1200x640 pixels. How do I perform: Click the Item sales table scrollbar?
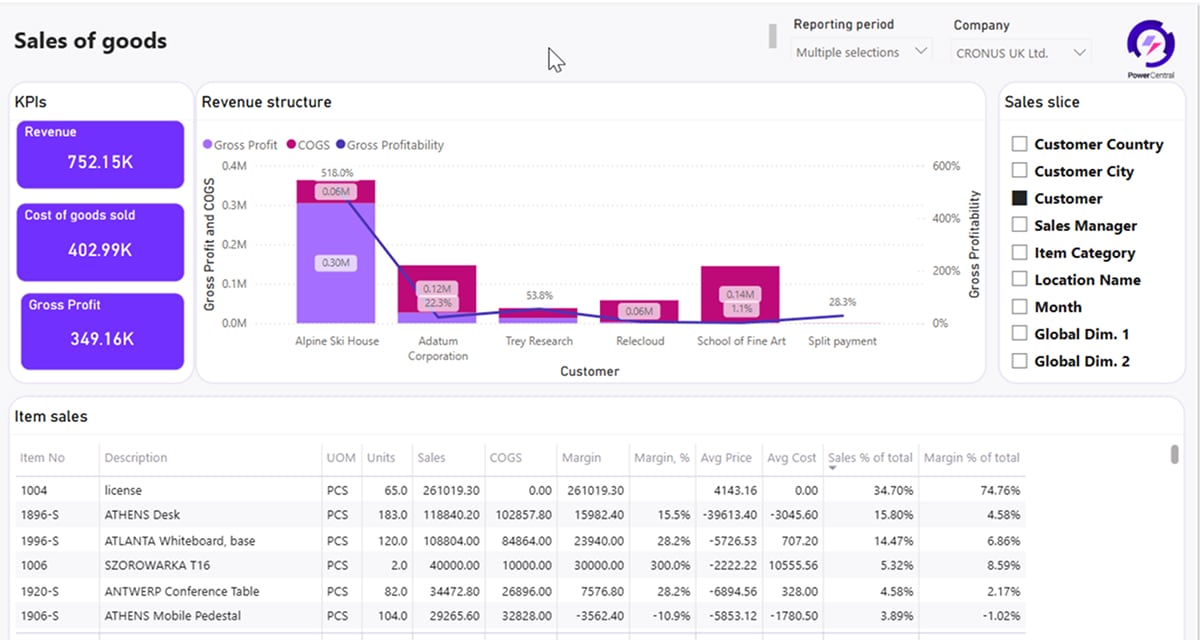point(1174,454)
